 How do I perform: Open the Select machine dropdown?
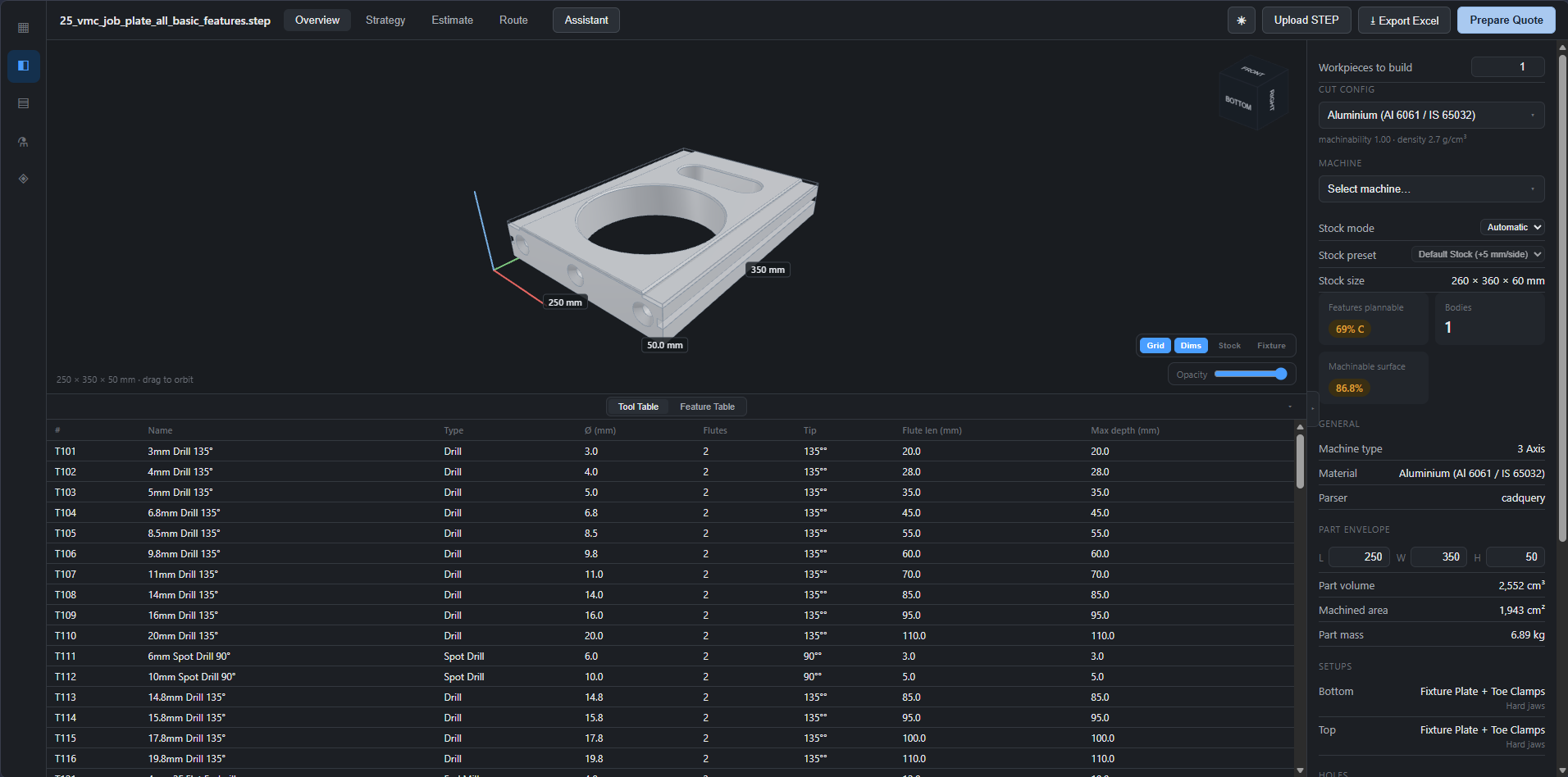click(x=1431, y=189)
